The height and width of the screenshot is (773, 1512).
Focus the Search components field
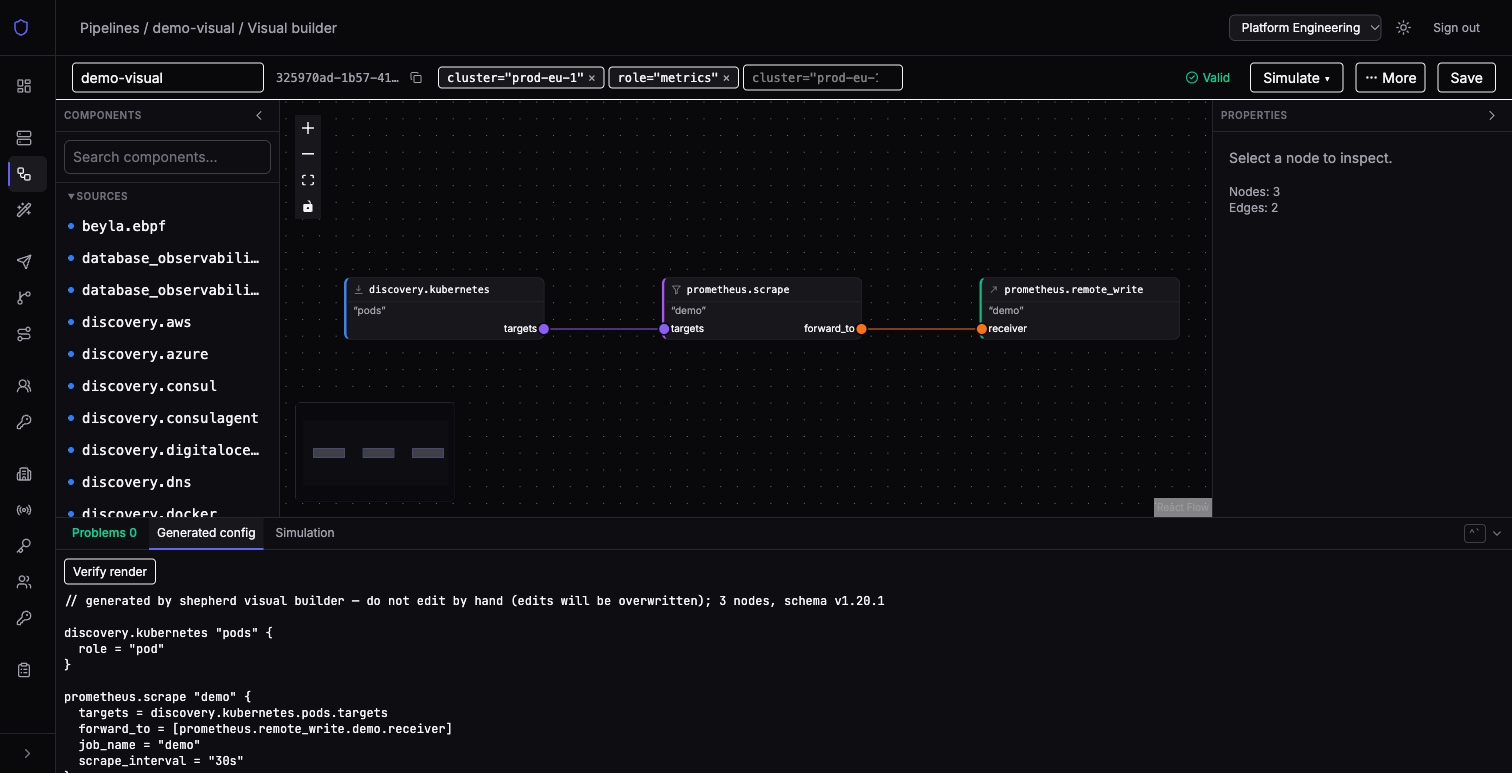coord(167,157)
